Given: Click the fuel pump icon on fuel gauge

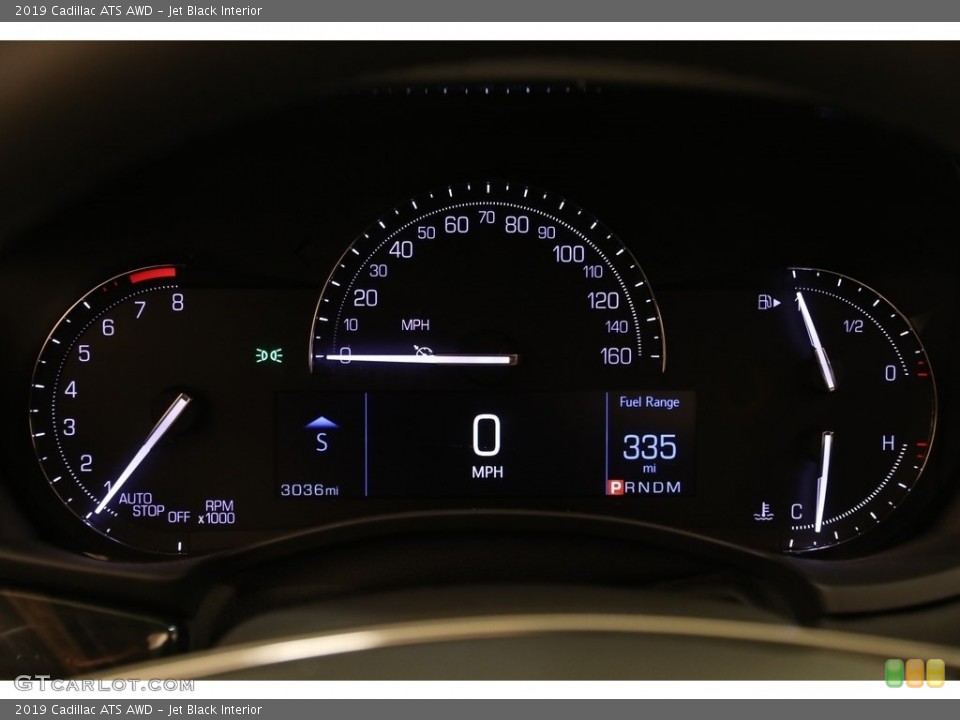Looking at the screenshot, I should pyautogui.click(x=769, y=302).
